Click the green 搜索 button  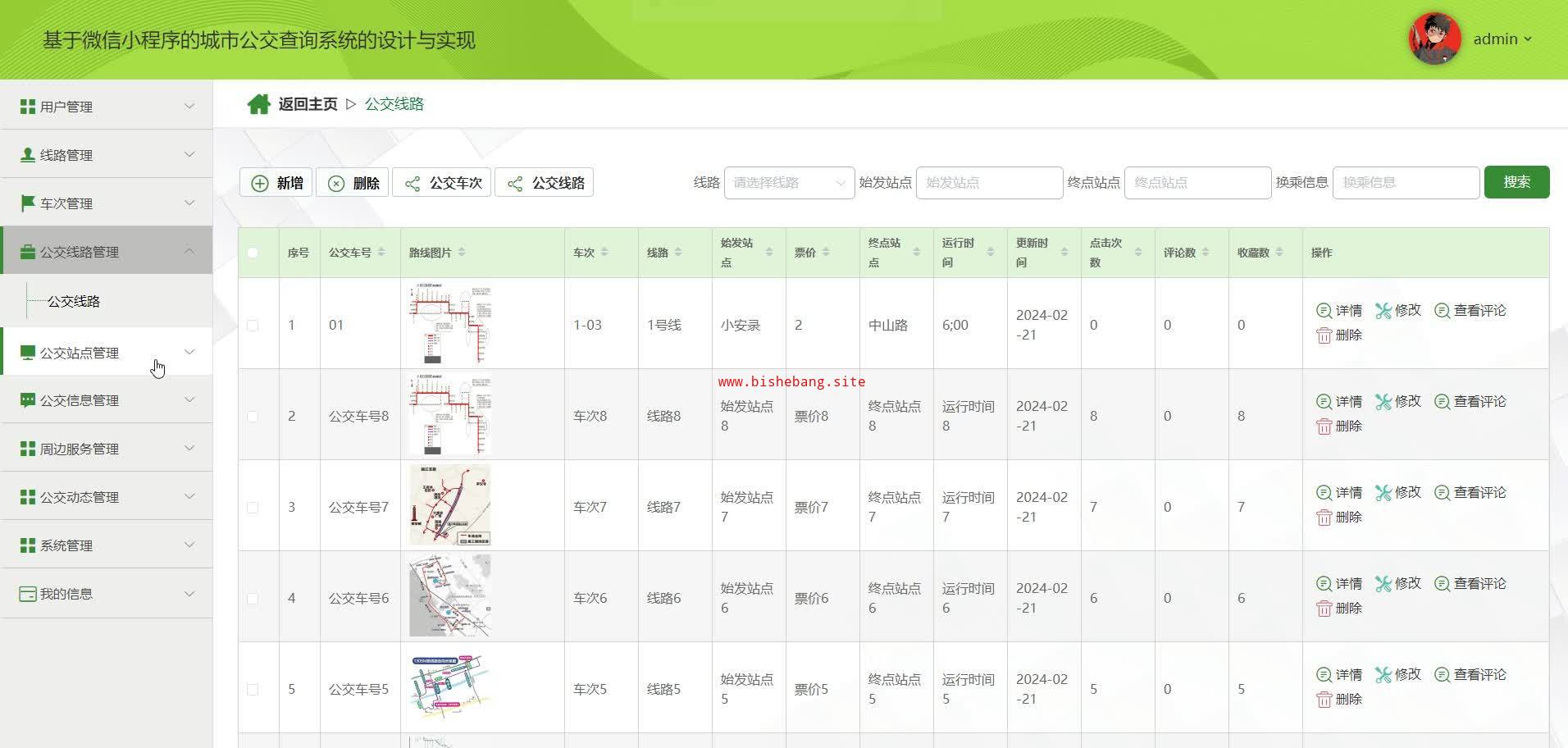1516,182
